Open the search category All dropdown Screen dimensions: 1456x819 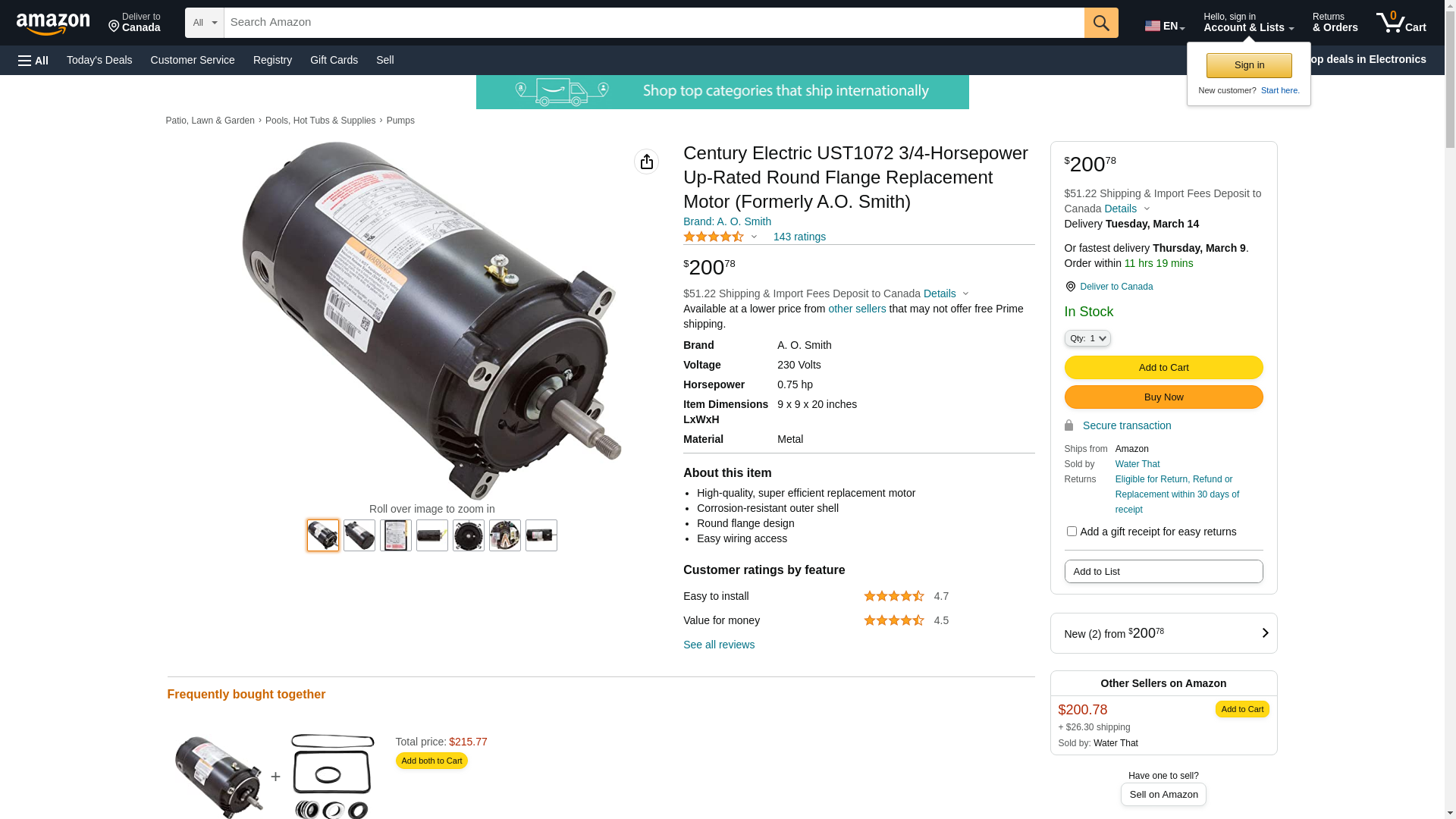[204, 23]
